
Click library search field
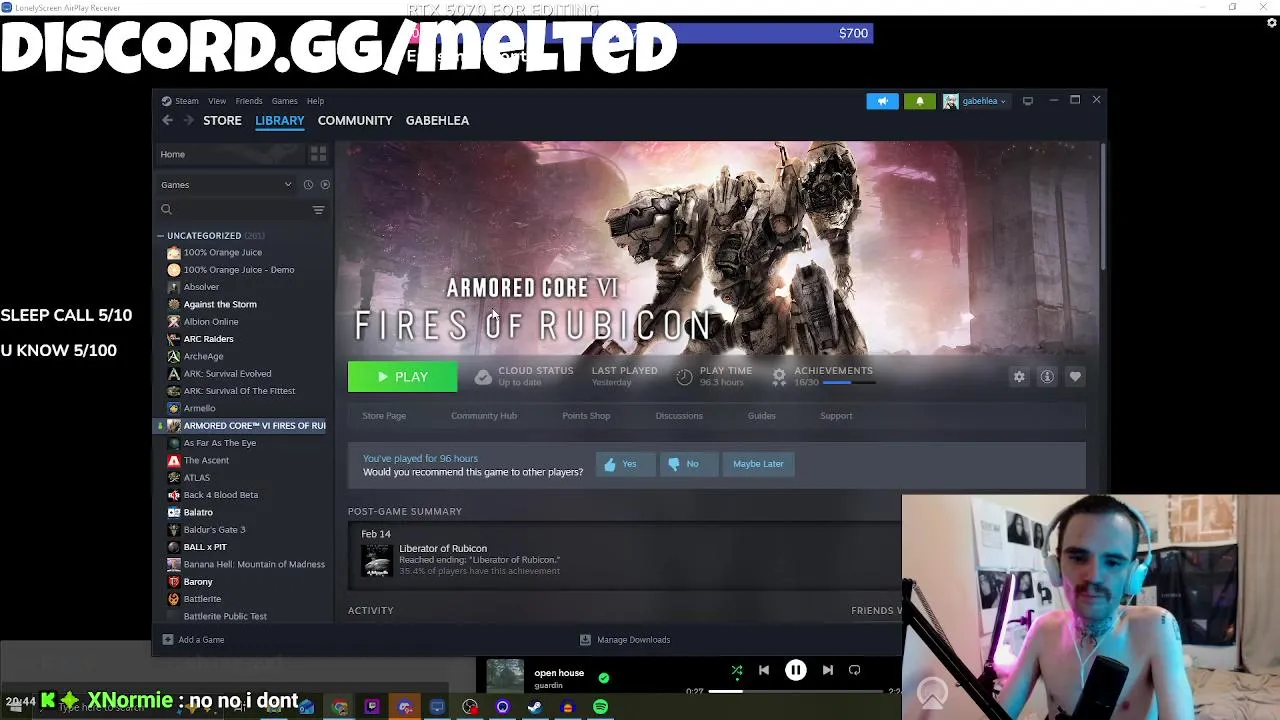[x=233, y=210]
